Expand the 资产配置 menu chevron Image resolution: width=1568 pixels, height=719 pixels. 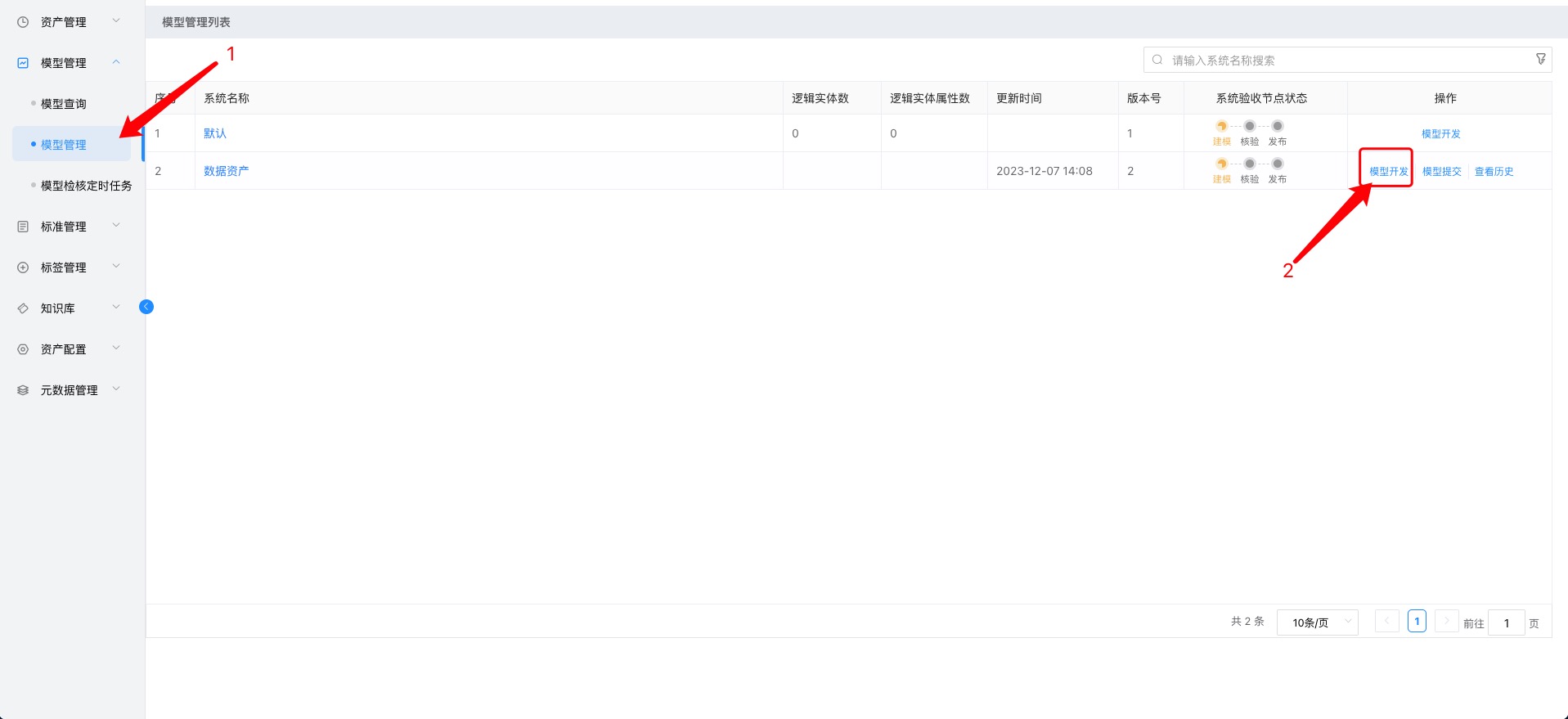[116, 348]
